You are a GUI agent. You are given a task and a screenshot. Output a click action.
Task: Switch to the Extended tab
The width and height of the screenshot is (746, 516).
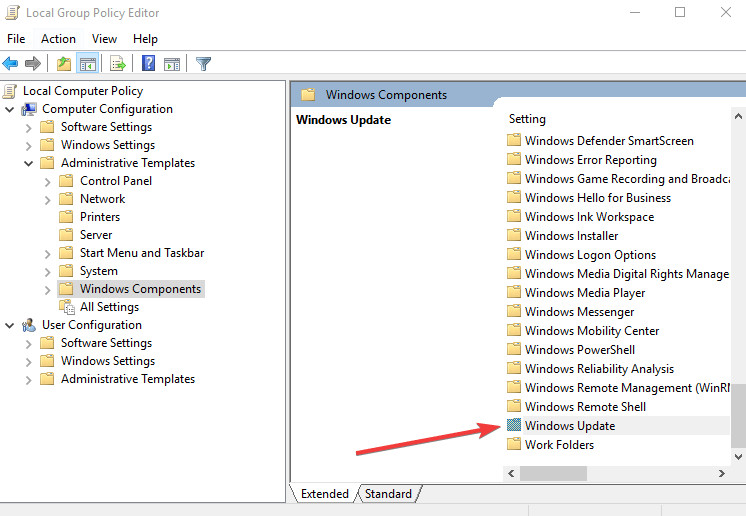tap(324, 494)
